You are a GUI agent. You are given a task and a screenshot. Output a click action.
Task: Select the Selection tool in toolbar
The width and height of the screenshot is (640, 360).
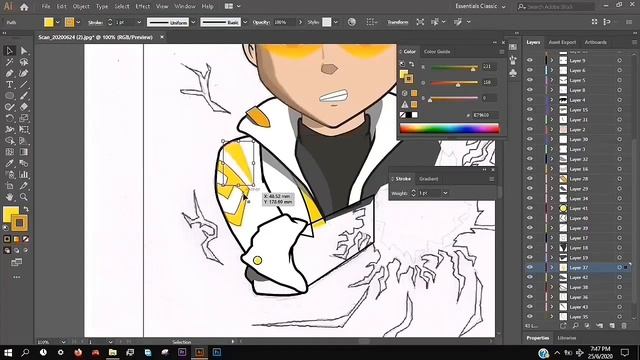point(9,51)
